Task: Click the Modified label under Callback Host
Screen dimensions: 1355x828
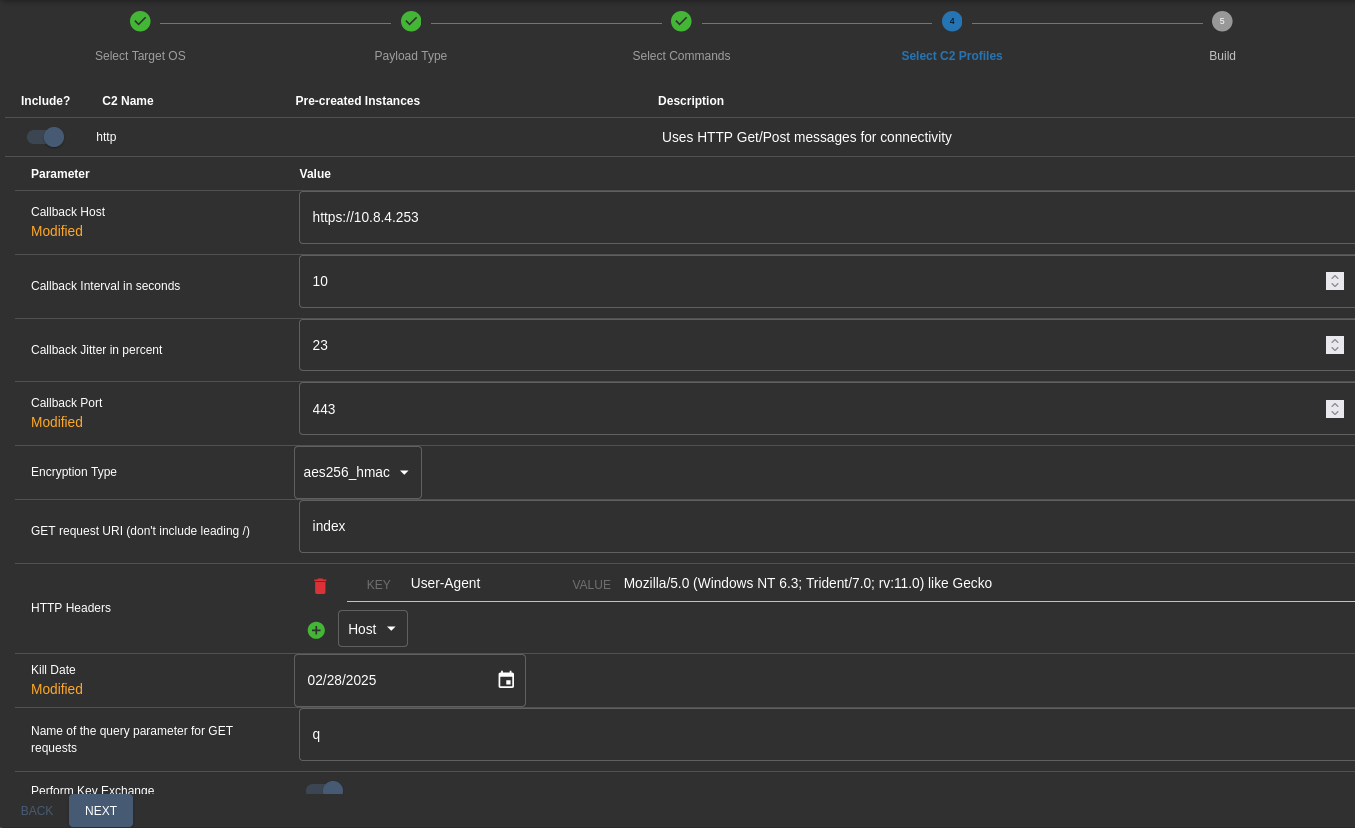Action: click(x=57, y=231)
